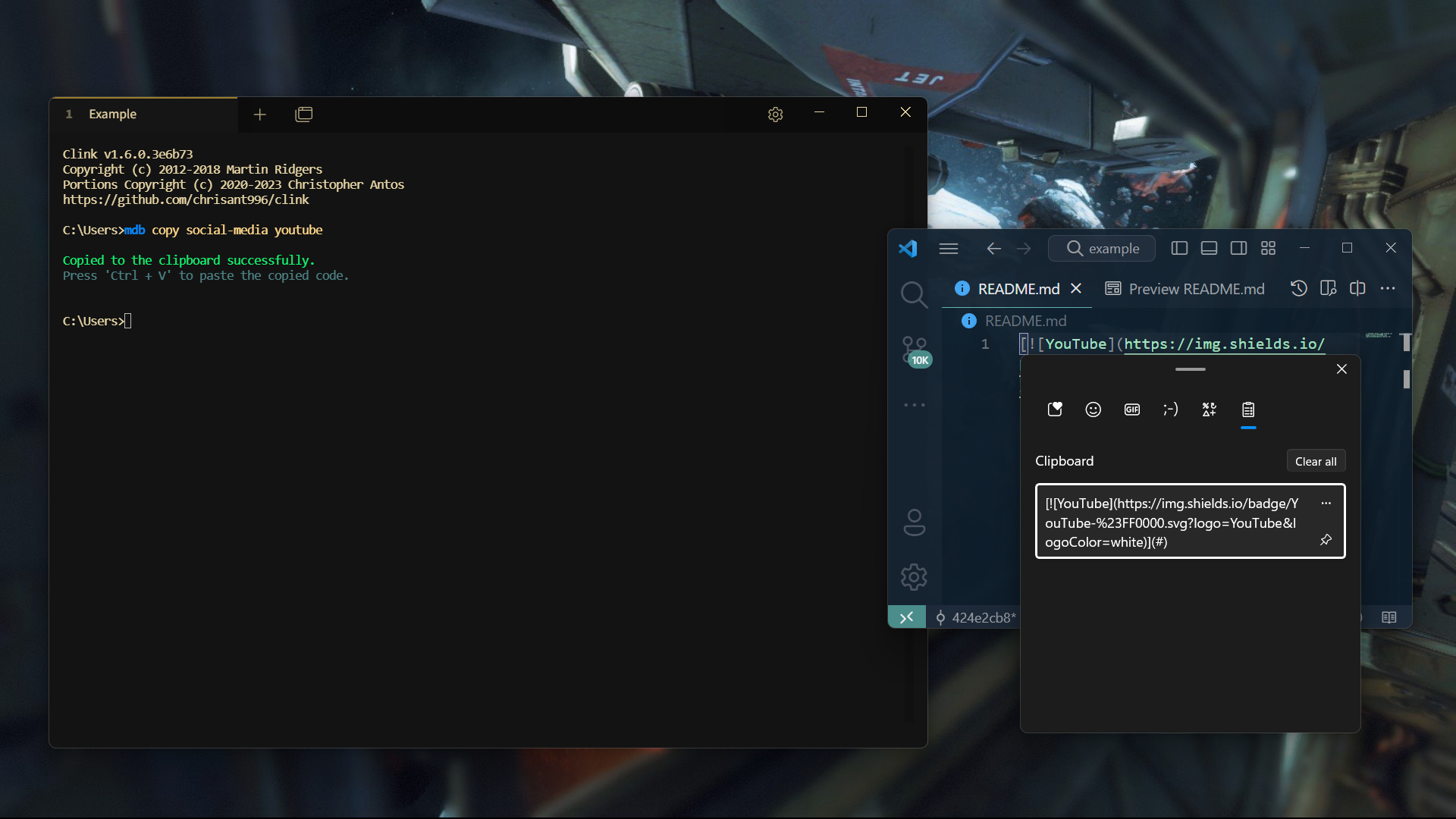This screenshot has width=1456, height=819.
Task: Toggle the primary side bar layout
Action: coord(1179,248)
